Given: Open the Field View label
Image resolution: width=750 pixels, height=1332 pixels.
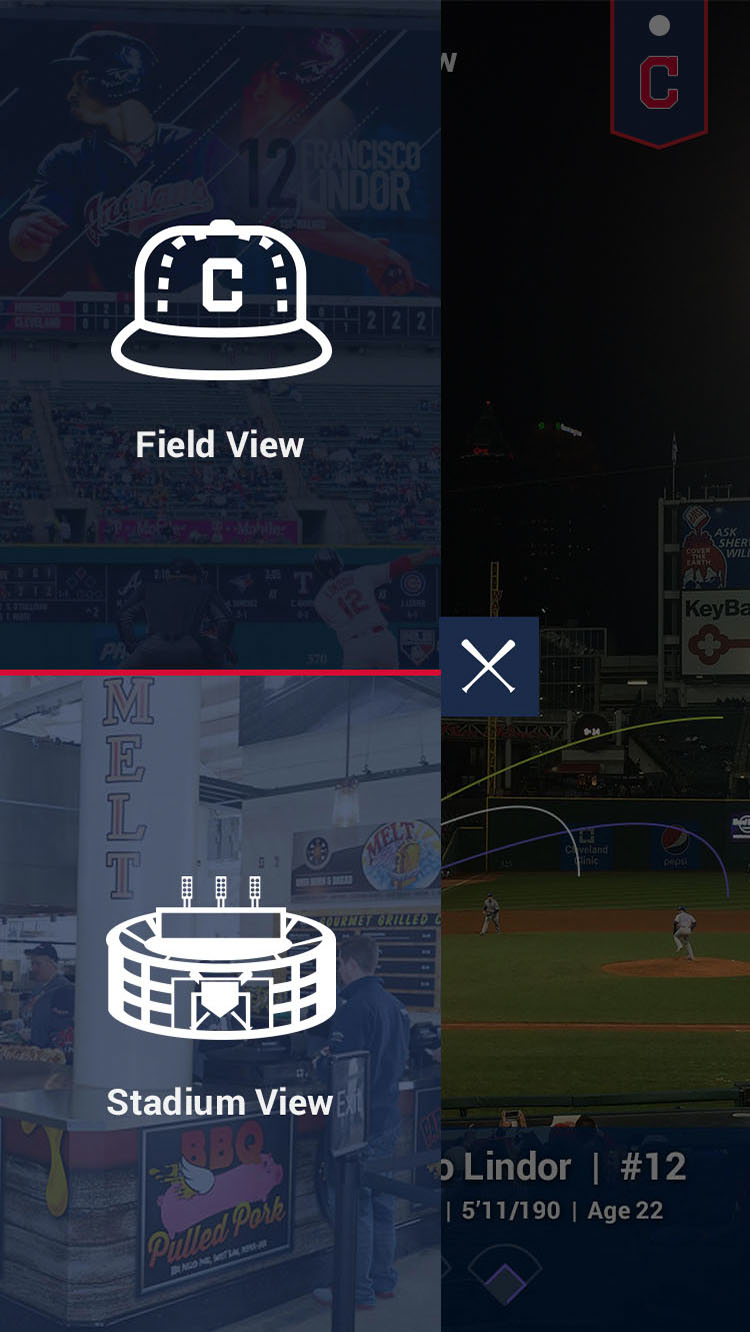Looking at the screenshot, I should click(x=220, y=445).
